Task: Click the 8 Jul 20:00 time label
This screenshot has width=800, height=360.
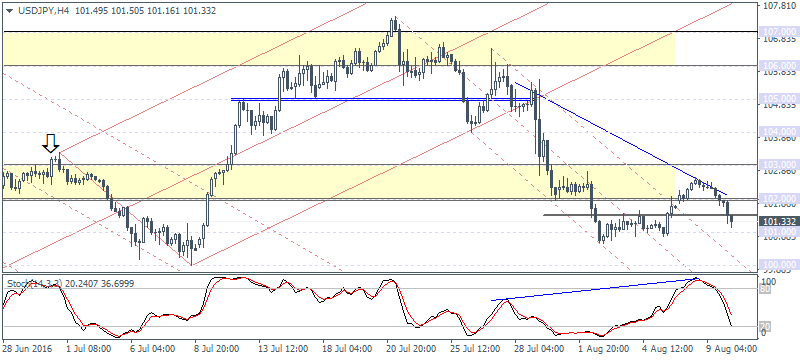Action: point(217,350)
